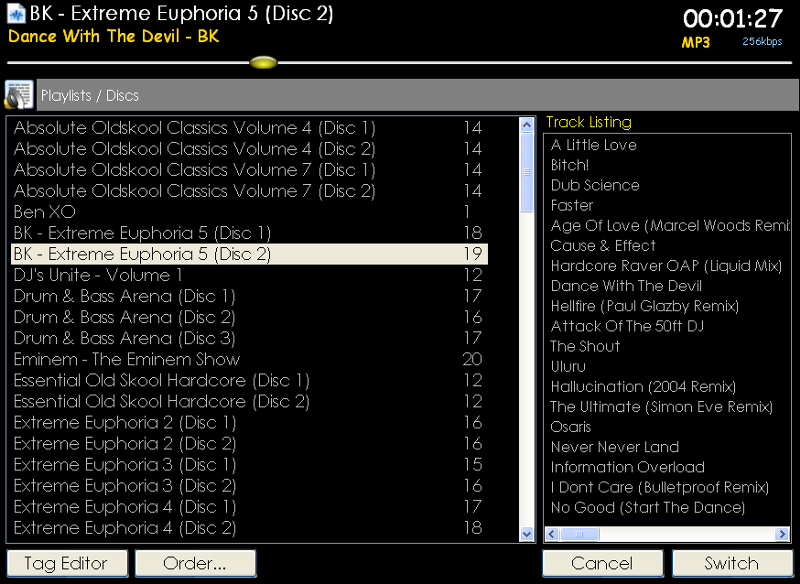Select Drum & Bass Arena (Disc 1)
Viewport: 800px width, 584px height.
[x=249, y=296]
